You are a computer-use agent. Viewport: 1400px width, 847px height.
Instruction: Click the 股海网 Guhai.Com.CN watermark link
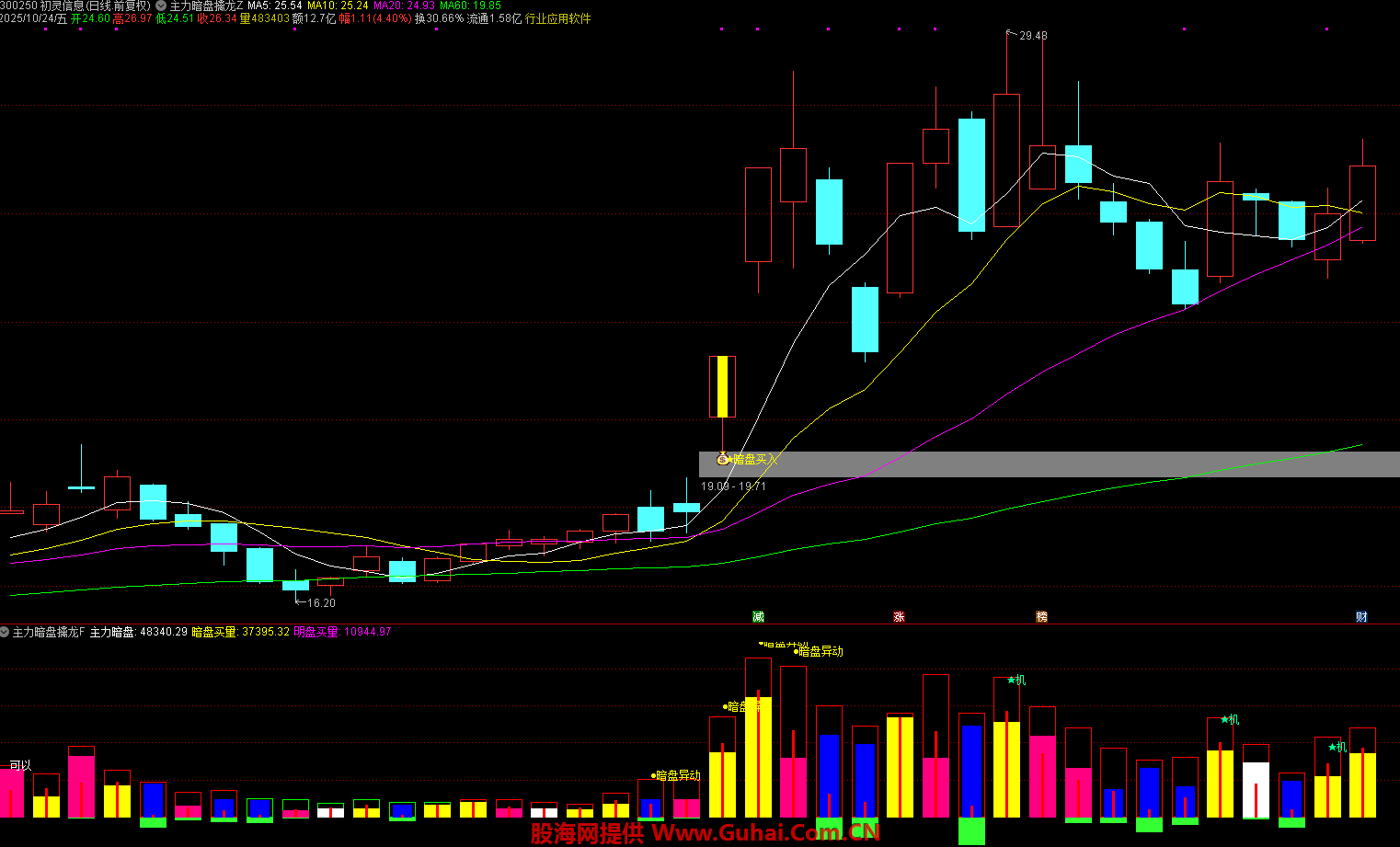click(x=705, y=833)
